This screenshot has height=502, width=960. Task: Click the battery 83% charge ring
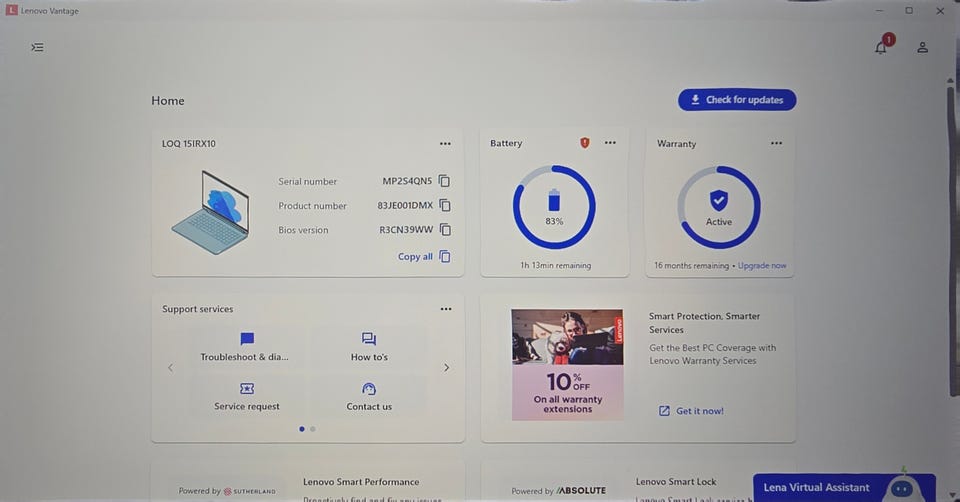point(554,207)
